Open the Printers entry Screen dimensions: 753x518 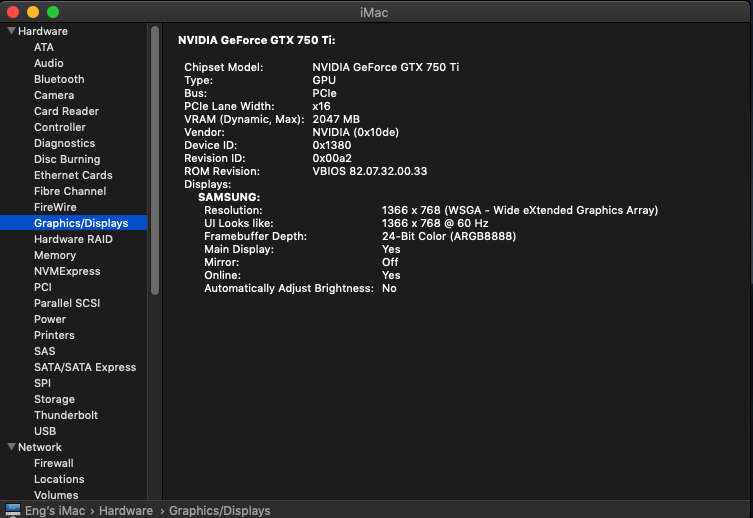pos(54,335)
